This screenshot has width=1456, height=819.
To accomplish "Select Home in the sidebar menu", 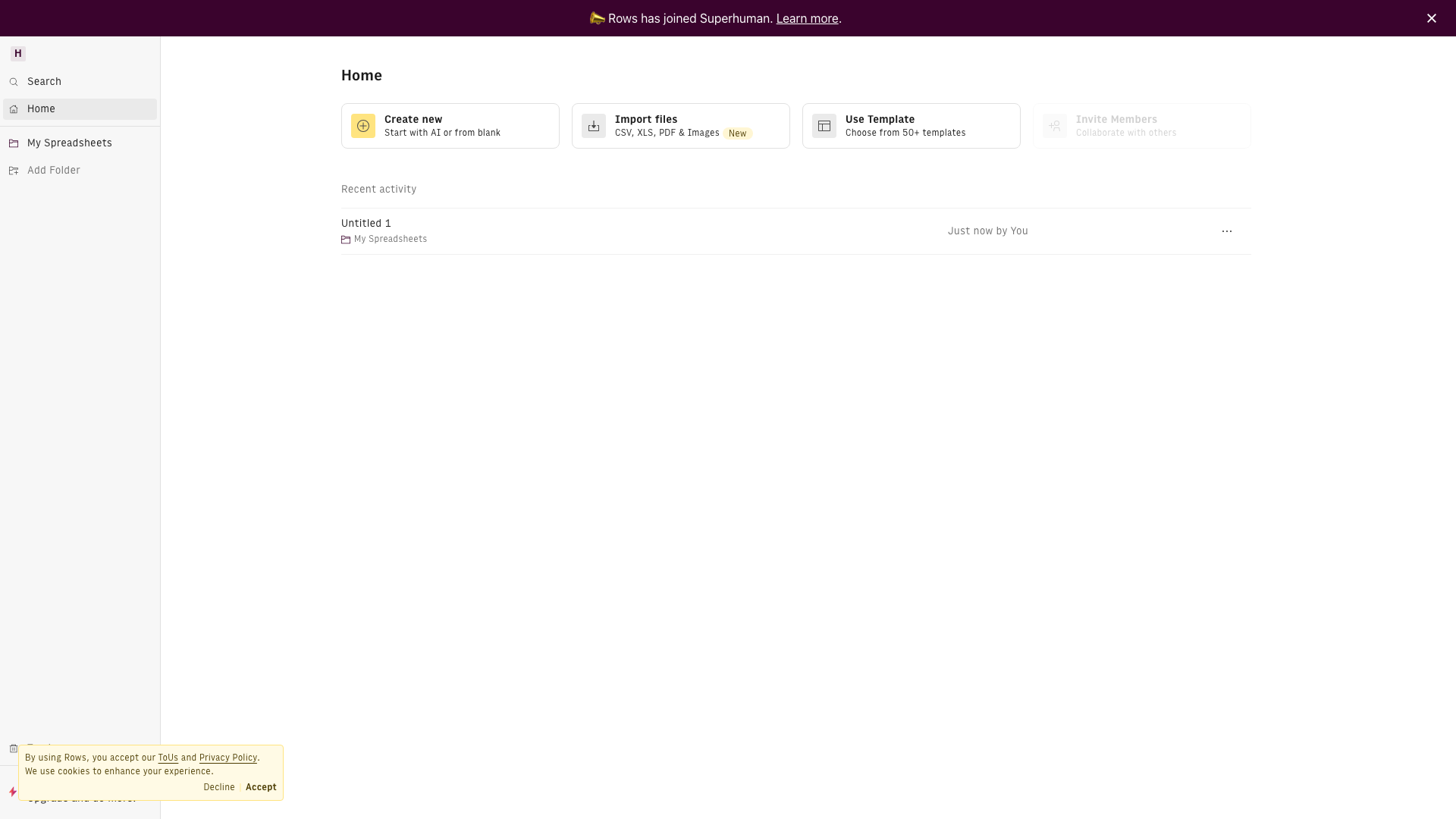I will (42, 108).
